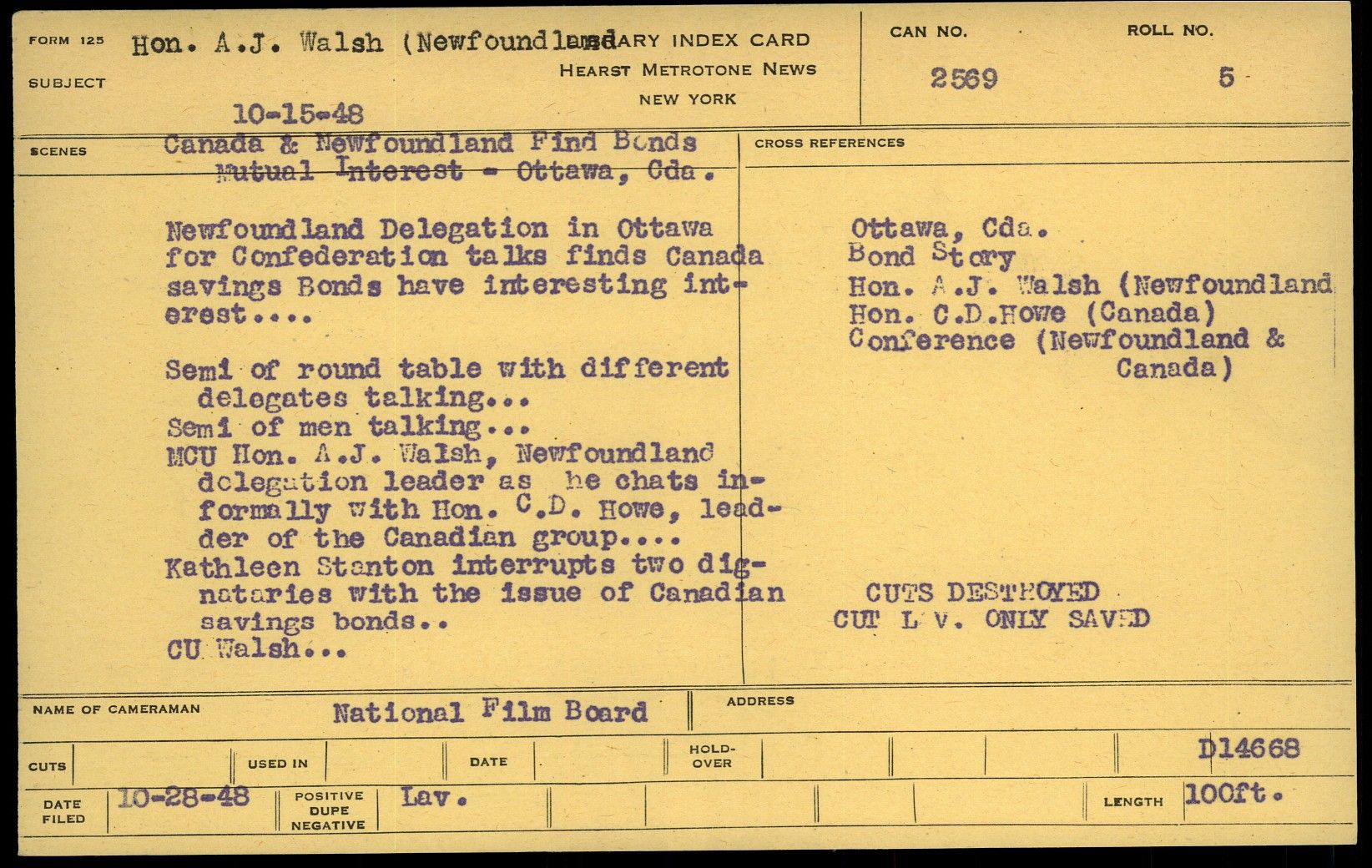
Task: Click the 'CROSS REFERENCES' header
Action: (829, 144)
